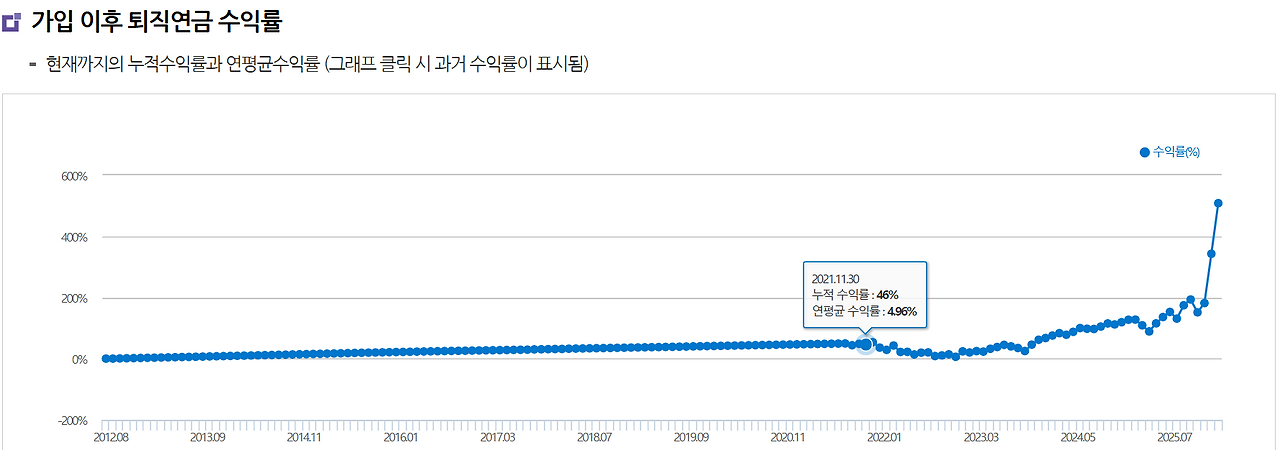Viewport: 1280px width, 450px height.
Task: Click the 2024.05 x-axis label
Action: [x=1078, y=437]
